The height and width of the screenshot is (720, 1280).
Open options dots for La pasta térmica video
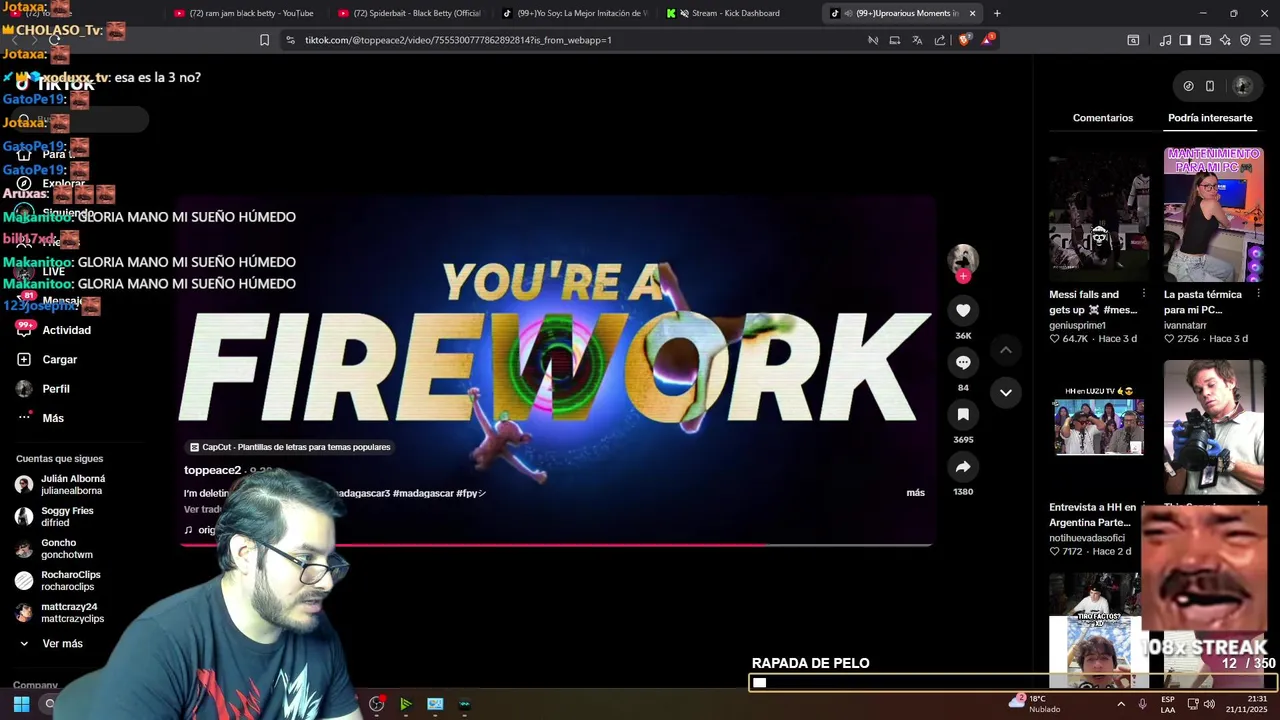pyautogui.click(x=1258, y=294)
